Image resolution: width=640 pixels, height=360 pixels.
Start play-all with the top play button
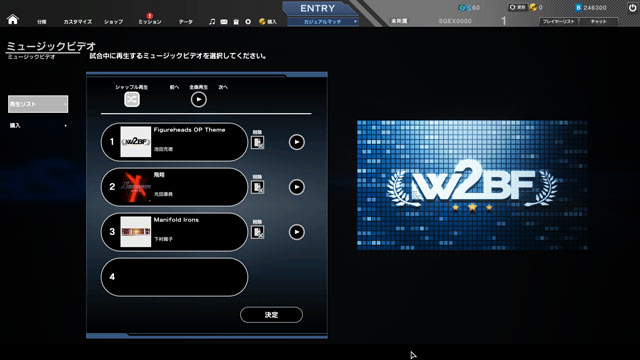pyautogui.click(x=199, y=100)
